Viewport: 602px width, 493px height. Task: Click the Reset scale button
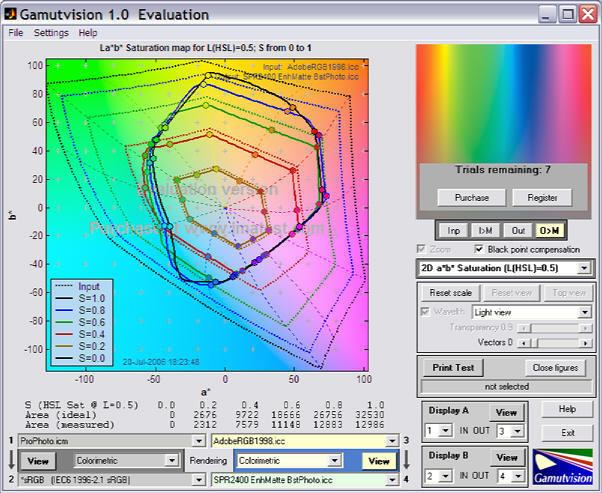[450, 293]
